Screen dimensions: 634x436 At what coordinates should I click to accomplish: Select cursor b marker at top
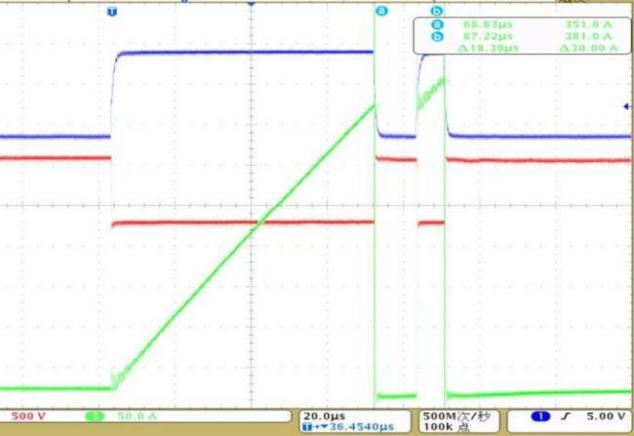(x=435, y=10)
